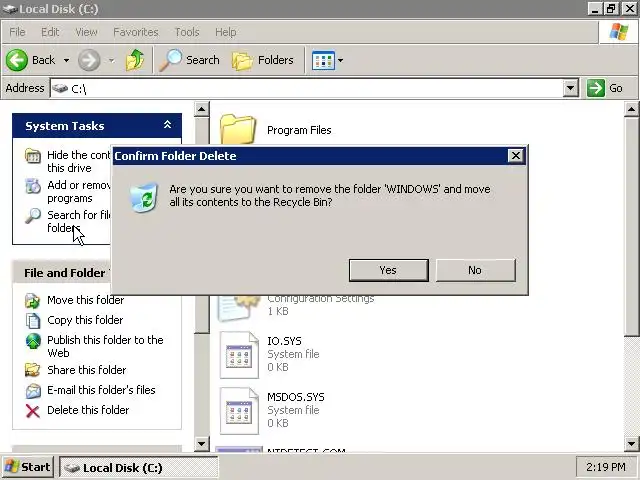Click task pane scroll down arrow

point(202,443)
